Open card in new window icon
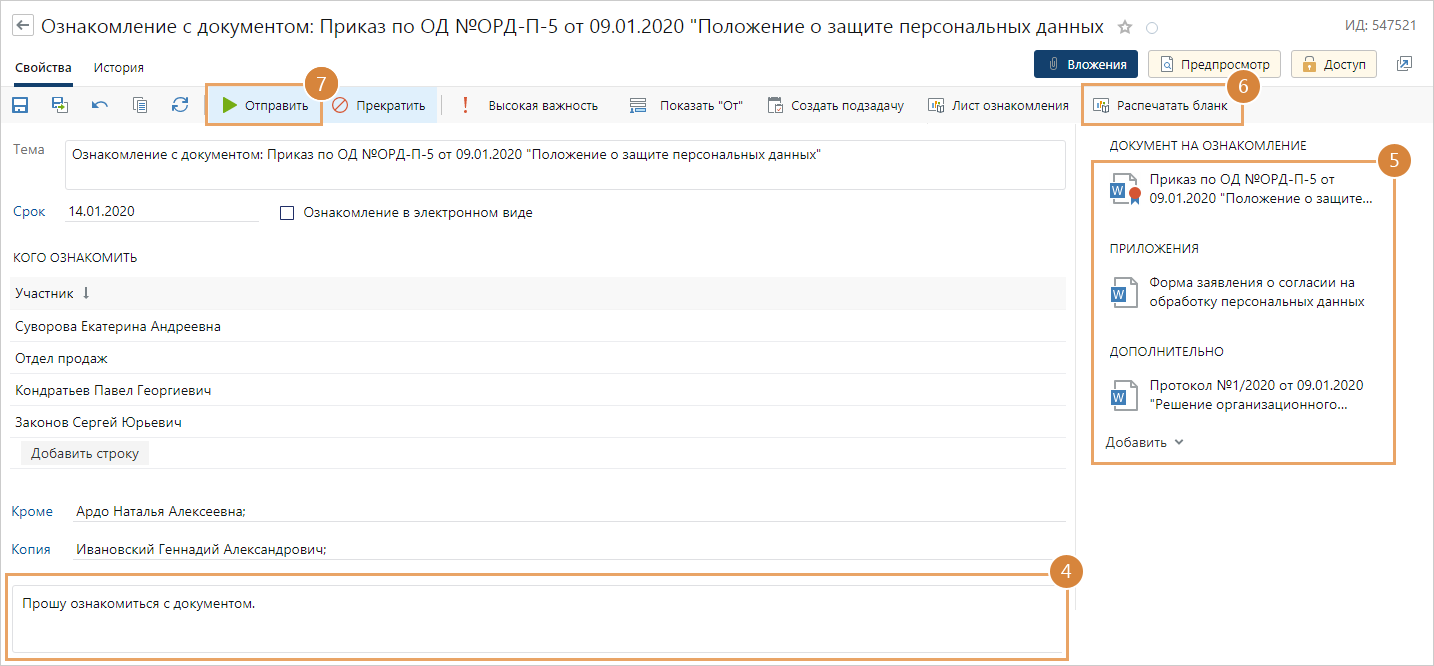The image size is (1434, 666). (x=1404, y=64)
